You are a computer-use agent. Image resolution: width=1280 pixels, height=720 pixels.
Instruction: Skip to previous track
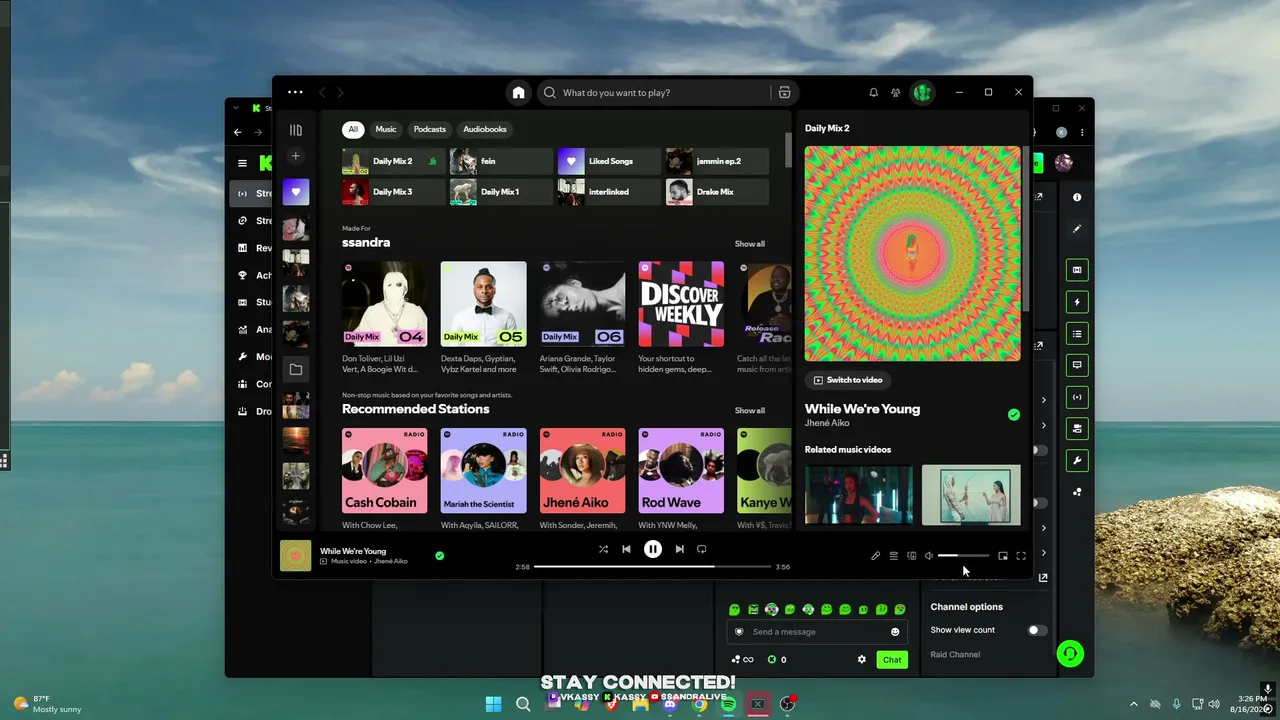(626, 549)
